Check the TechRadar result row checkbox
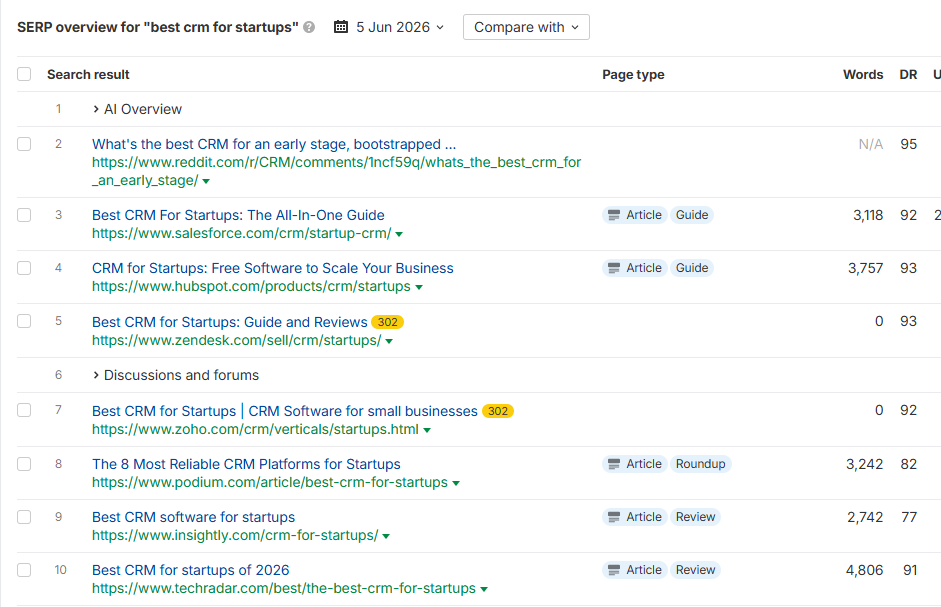 coord(24,570)
